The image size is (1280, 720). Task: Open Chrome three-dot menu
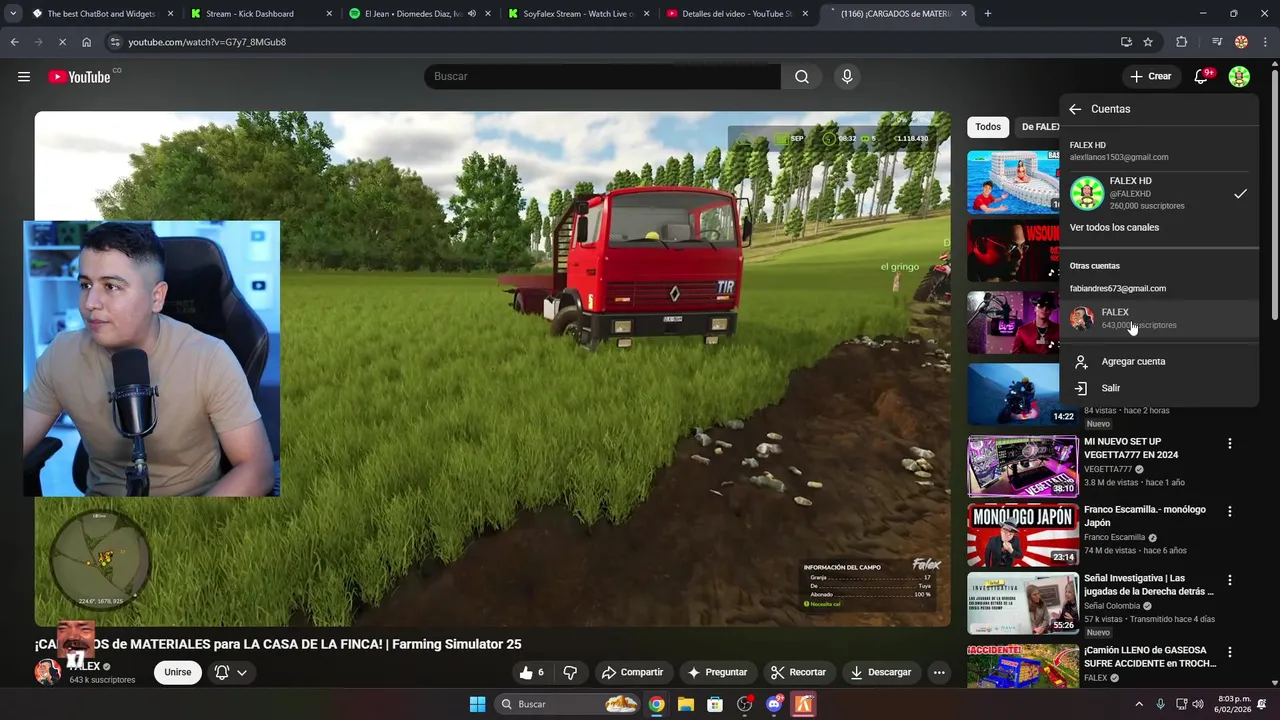pyautogui.click(x=1266, y=42)
